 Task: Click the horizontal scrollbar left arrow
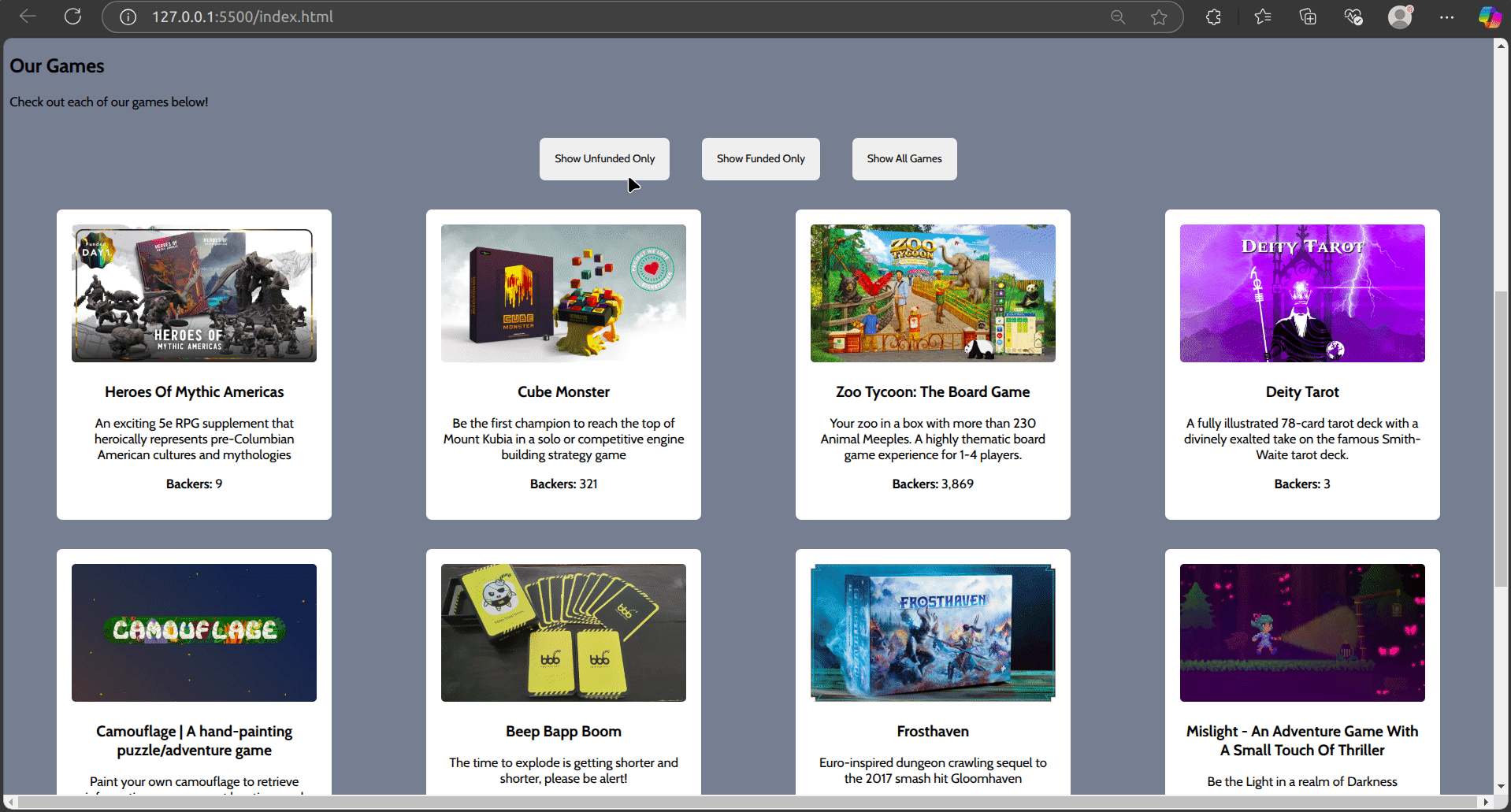pyautogui.click(x=10, y=803)
